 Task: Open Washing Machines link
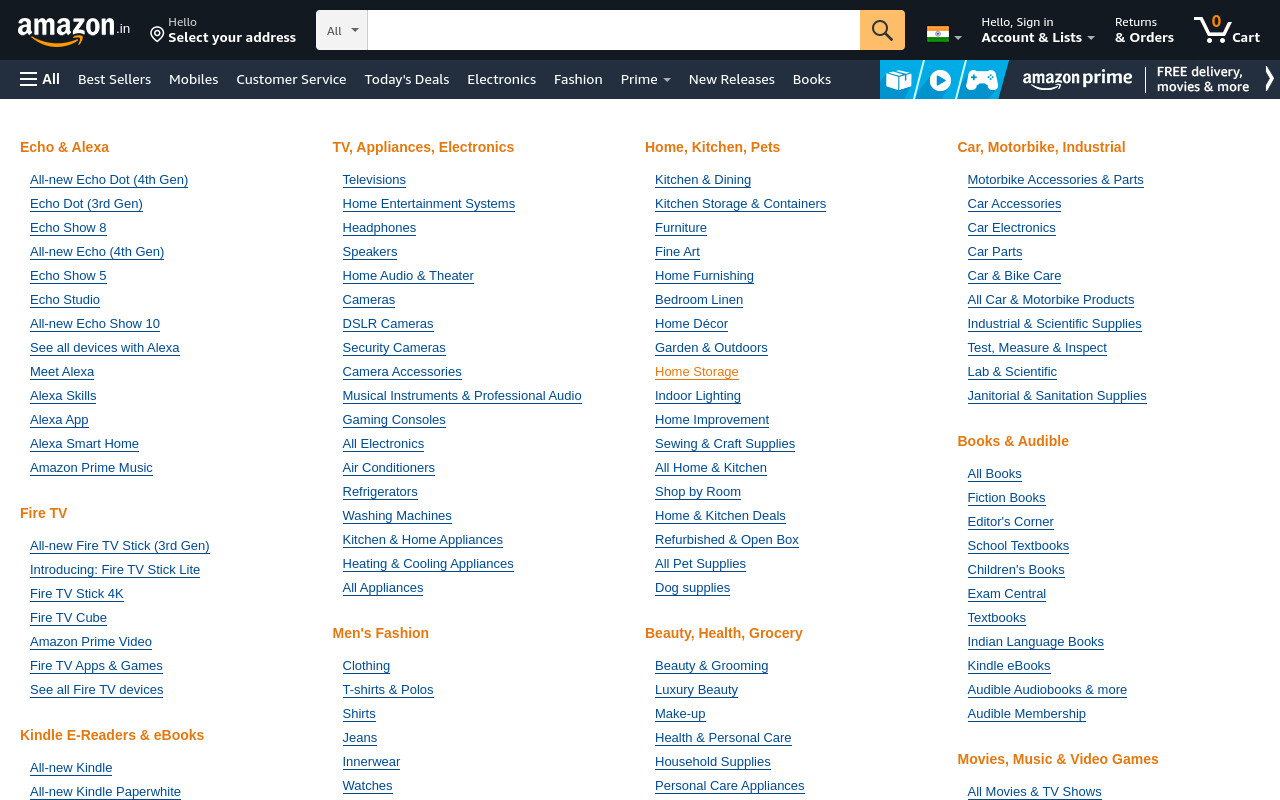pyautogui.click(x=397, y=516)
